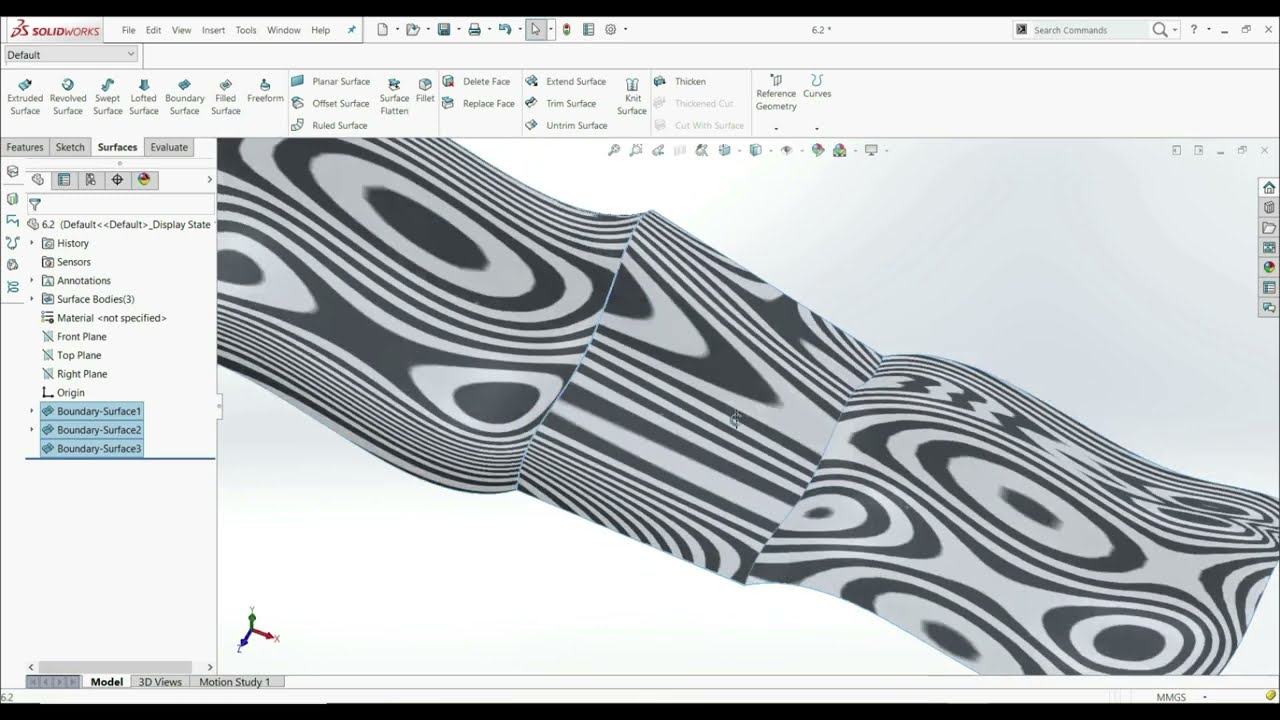Click the New document icon

click(382, 30)
